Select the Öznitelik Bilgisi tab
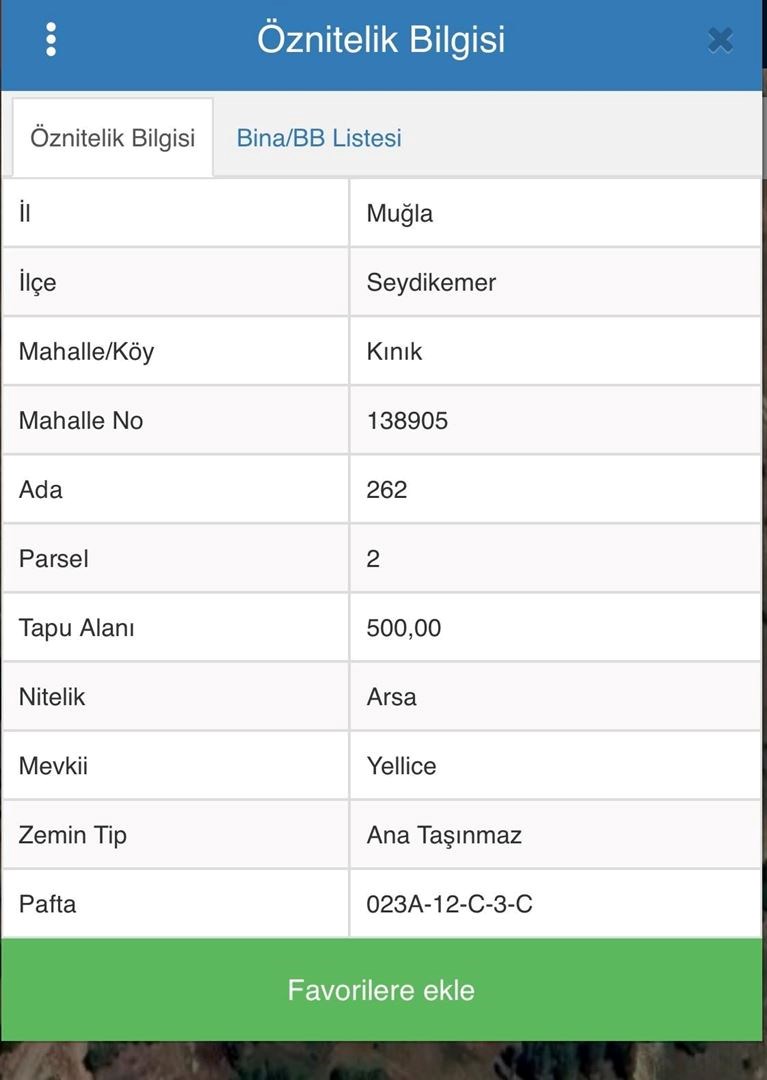Image resolution: width=767 pixels, height=1080 pixels. (113, 138)
